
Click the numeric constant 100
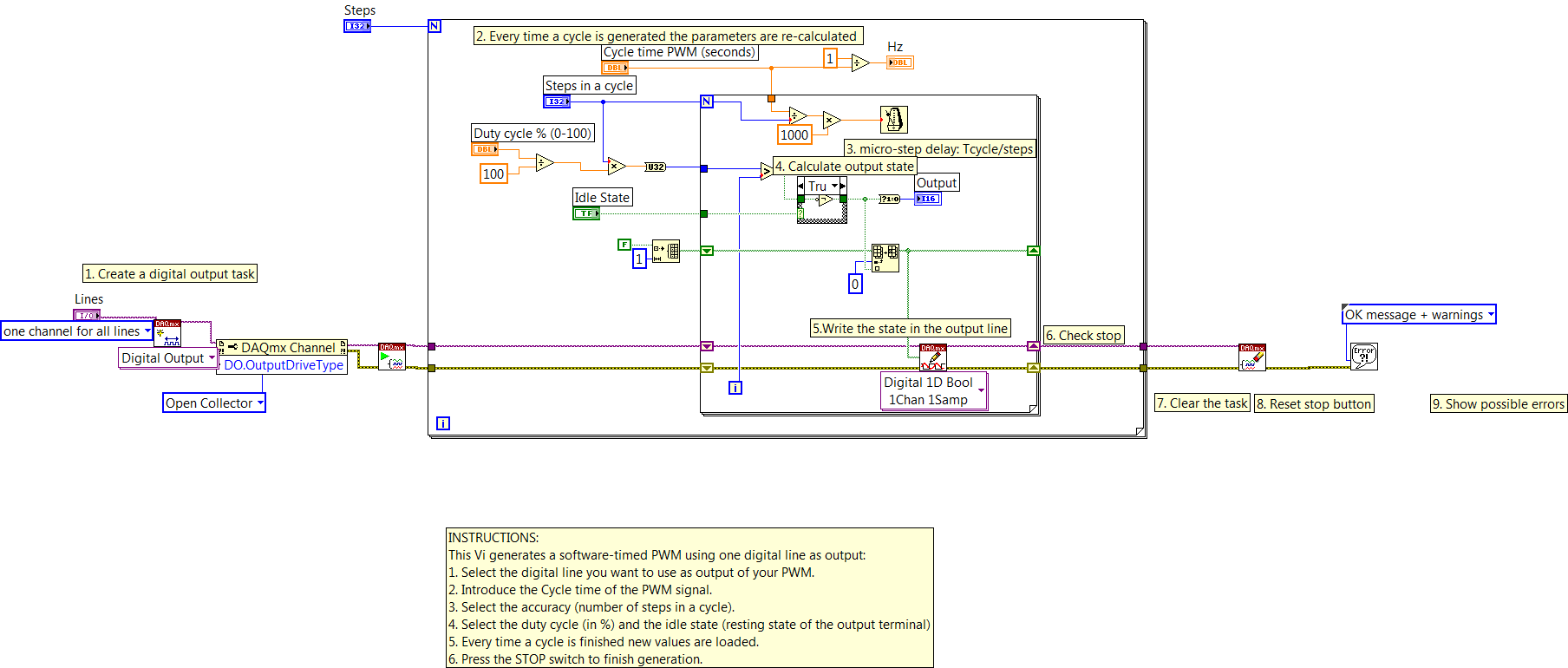click(x=493, y=174)
